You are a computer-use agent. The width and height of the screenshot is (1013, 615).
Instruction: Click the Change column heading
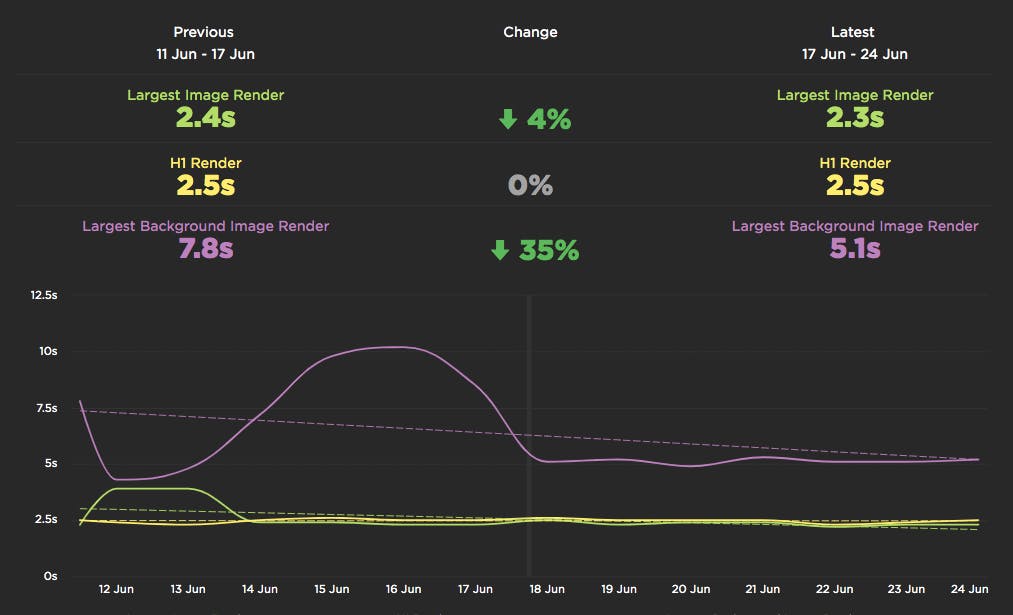coord(530,32)
